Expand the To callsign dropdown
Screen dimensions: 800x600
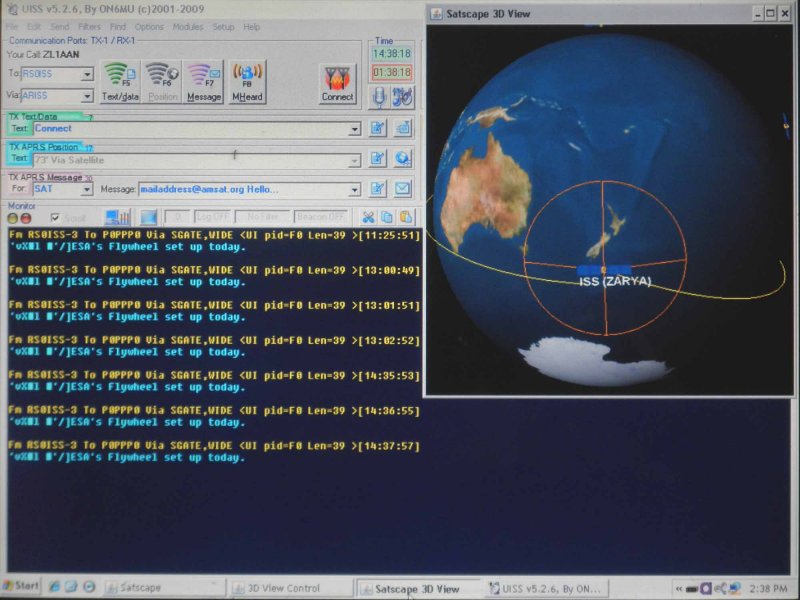[x=87, y=74]
